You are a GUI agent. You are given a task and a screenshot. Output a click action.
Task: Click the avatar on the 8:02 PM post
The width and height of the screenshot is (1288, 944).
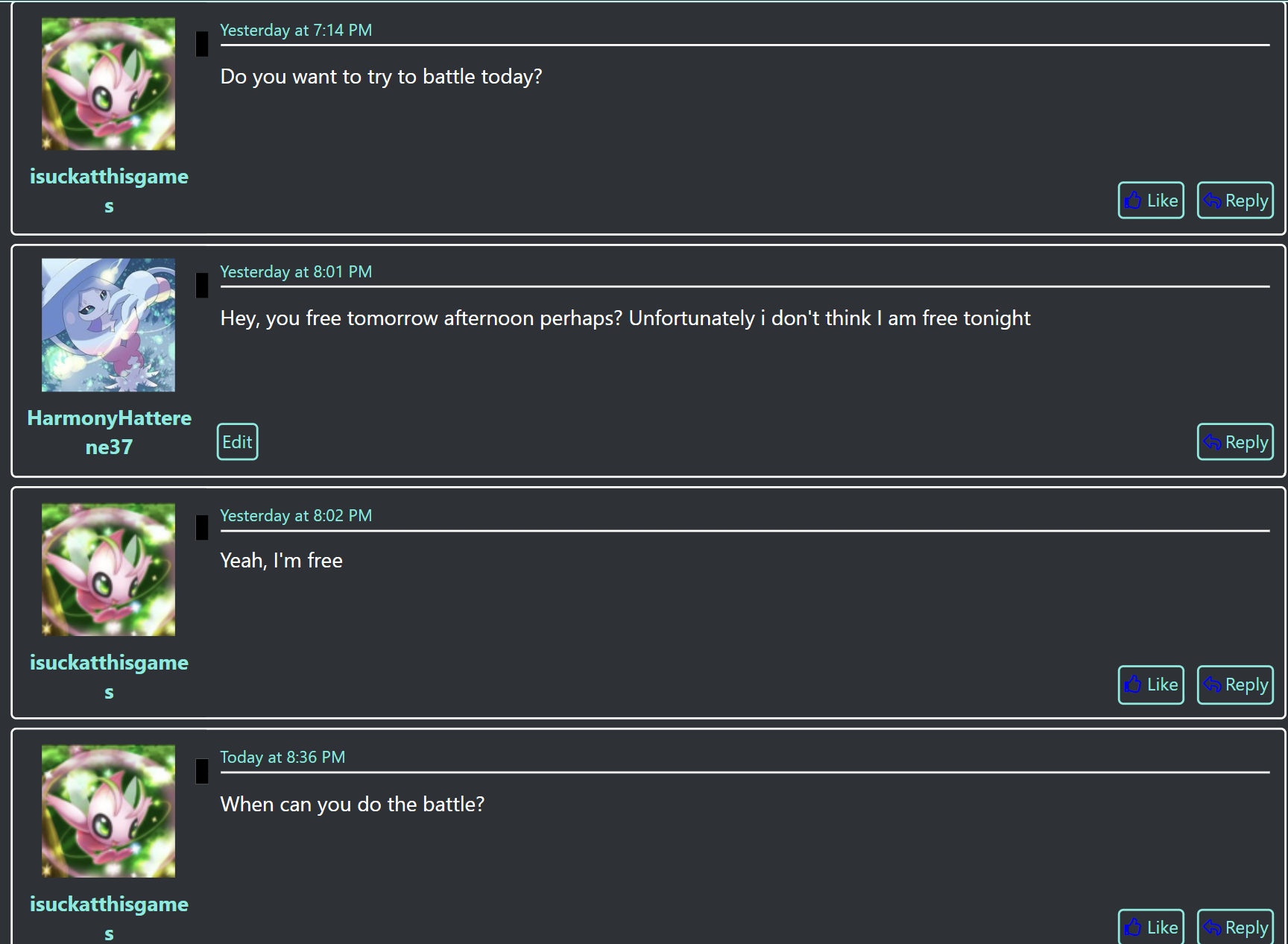tap(109, 570)
